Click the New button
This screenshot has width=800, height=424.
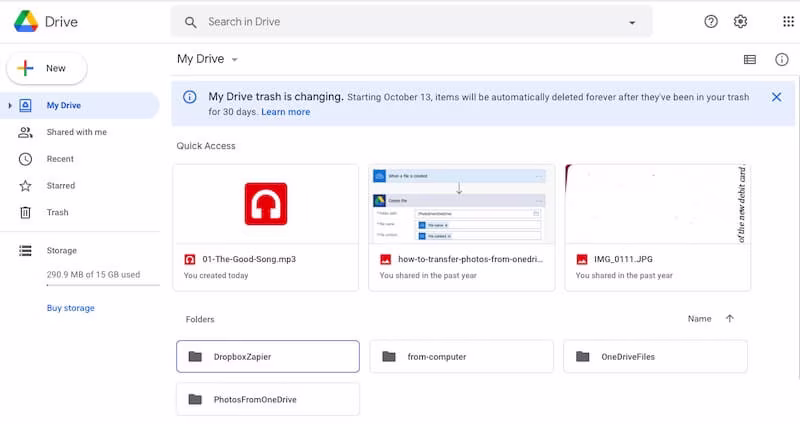click(47, 68)
